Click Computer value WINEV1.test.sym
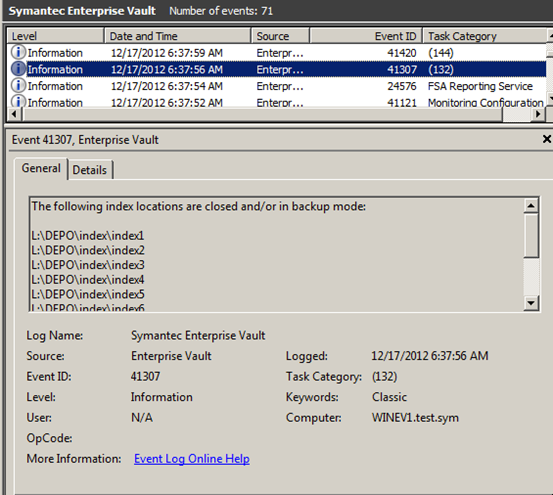Image resolution: width=553 pixels, height=495 pixels. click(415, 418)
